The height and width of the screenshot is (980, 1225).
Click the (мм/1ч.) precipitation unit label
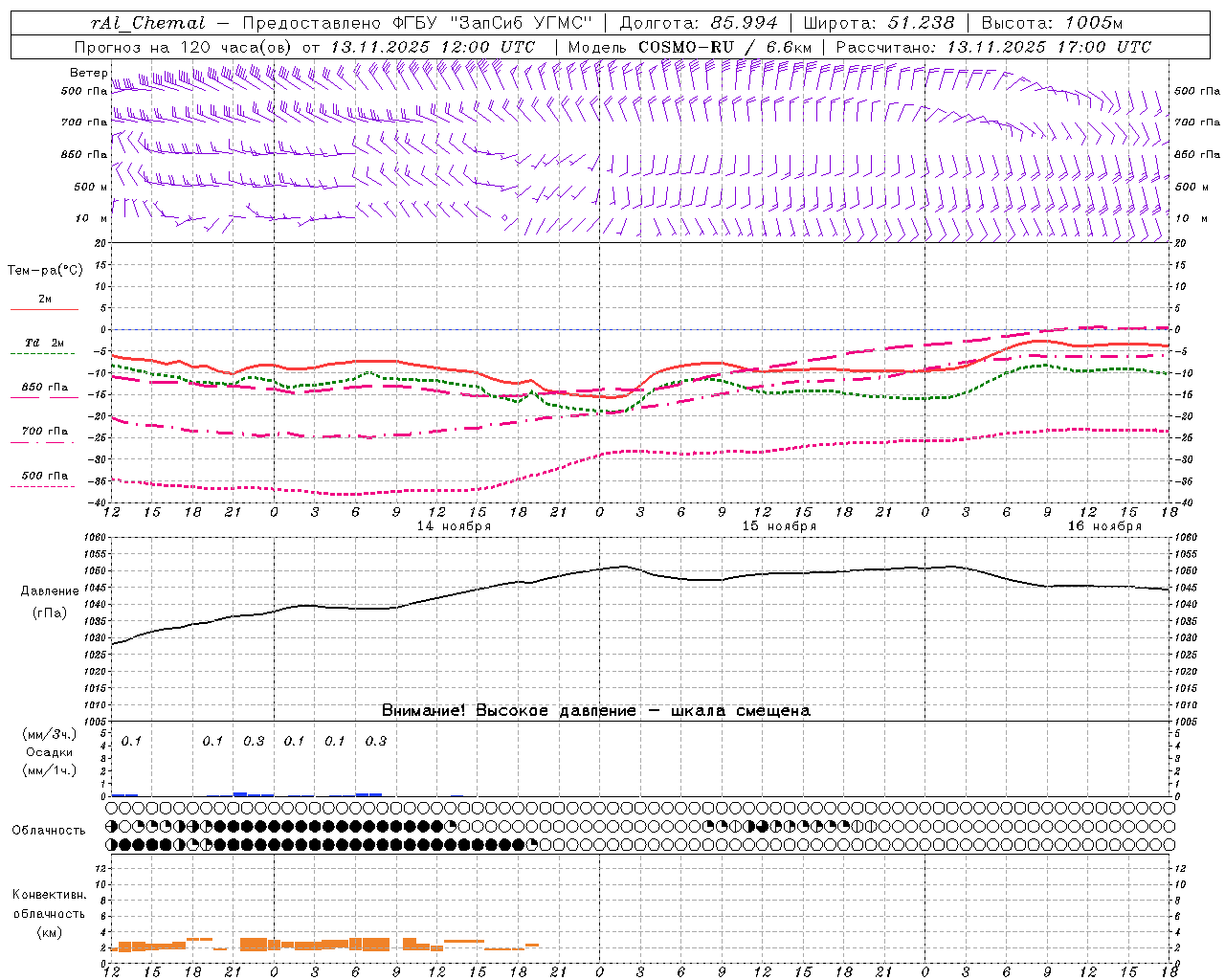click(50, 770)
